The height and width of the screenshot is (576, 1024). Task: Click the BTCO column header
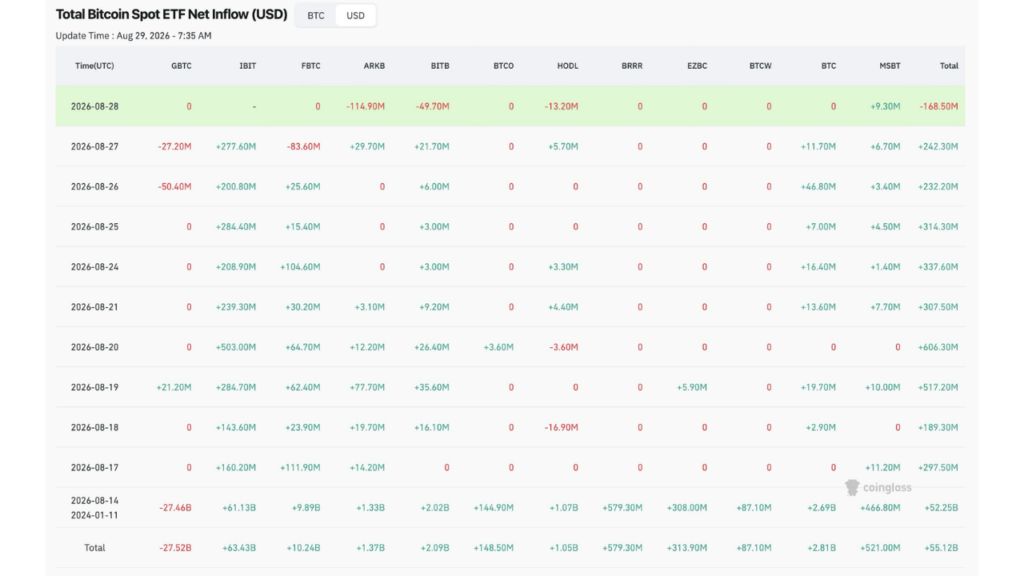[x=504, y=66]
